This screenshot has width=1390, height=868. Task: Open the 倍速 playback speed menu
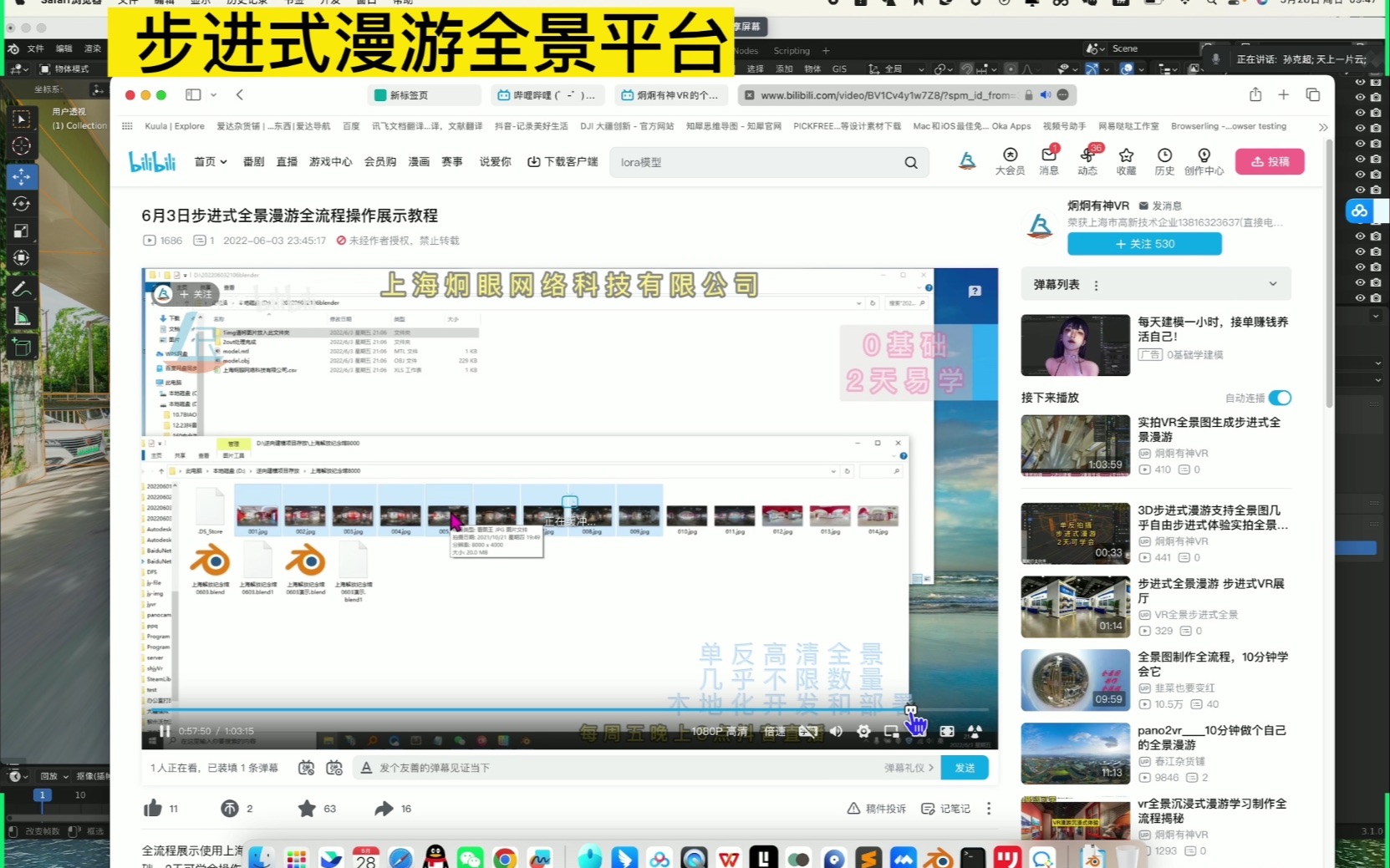click(774, 731)
